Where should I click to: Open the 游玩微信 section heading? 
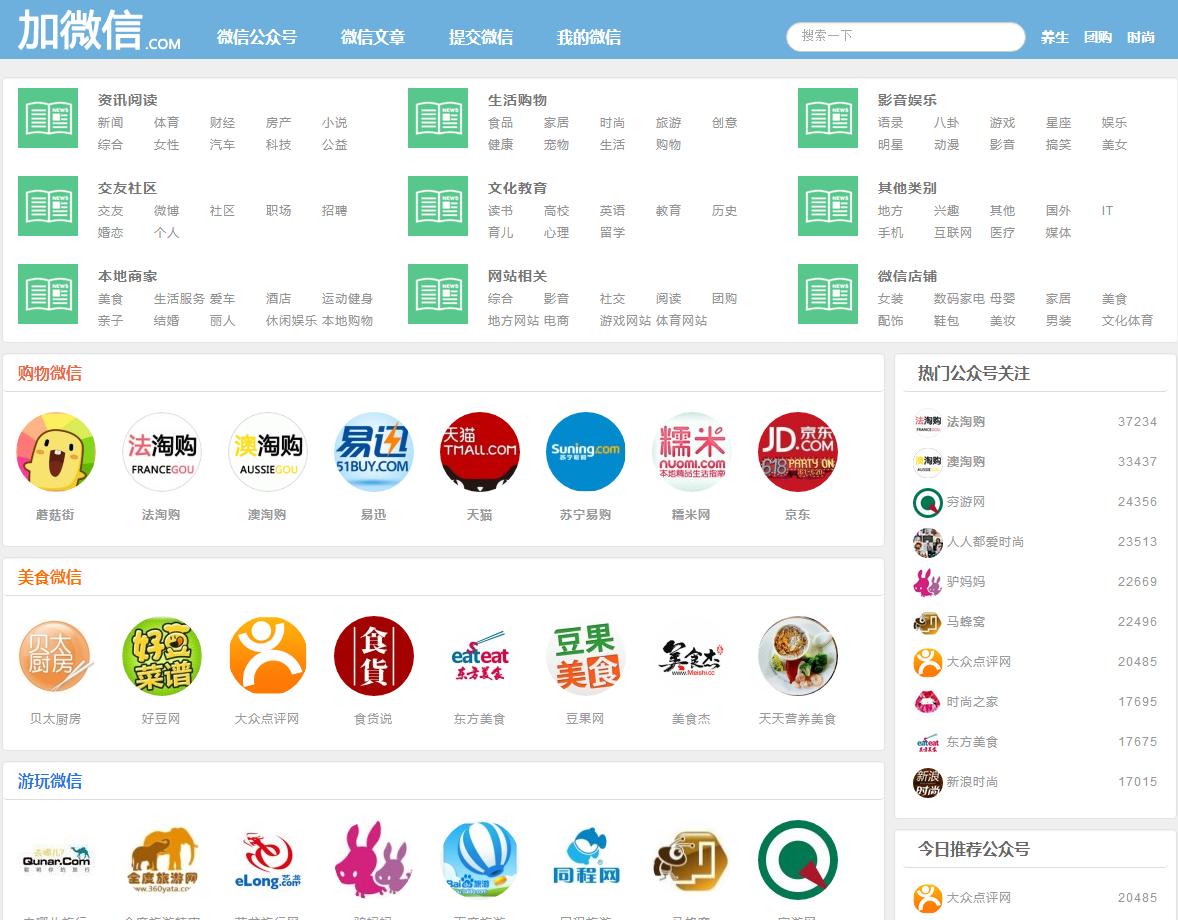tap(50, 782)
